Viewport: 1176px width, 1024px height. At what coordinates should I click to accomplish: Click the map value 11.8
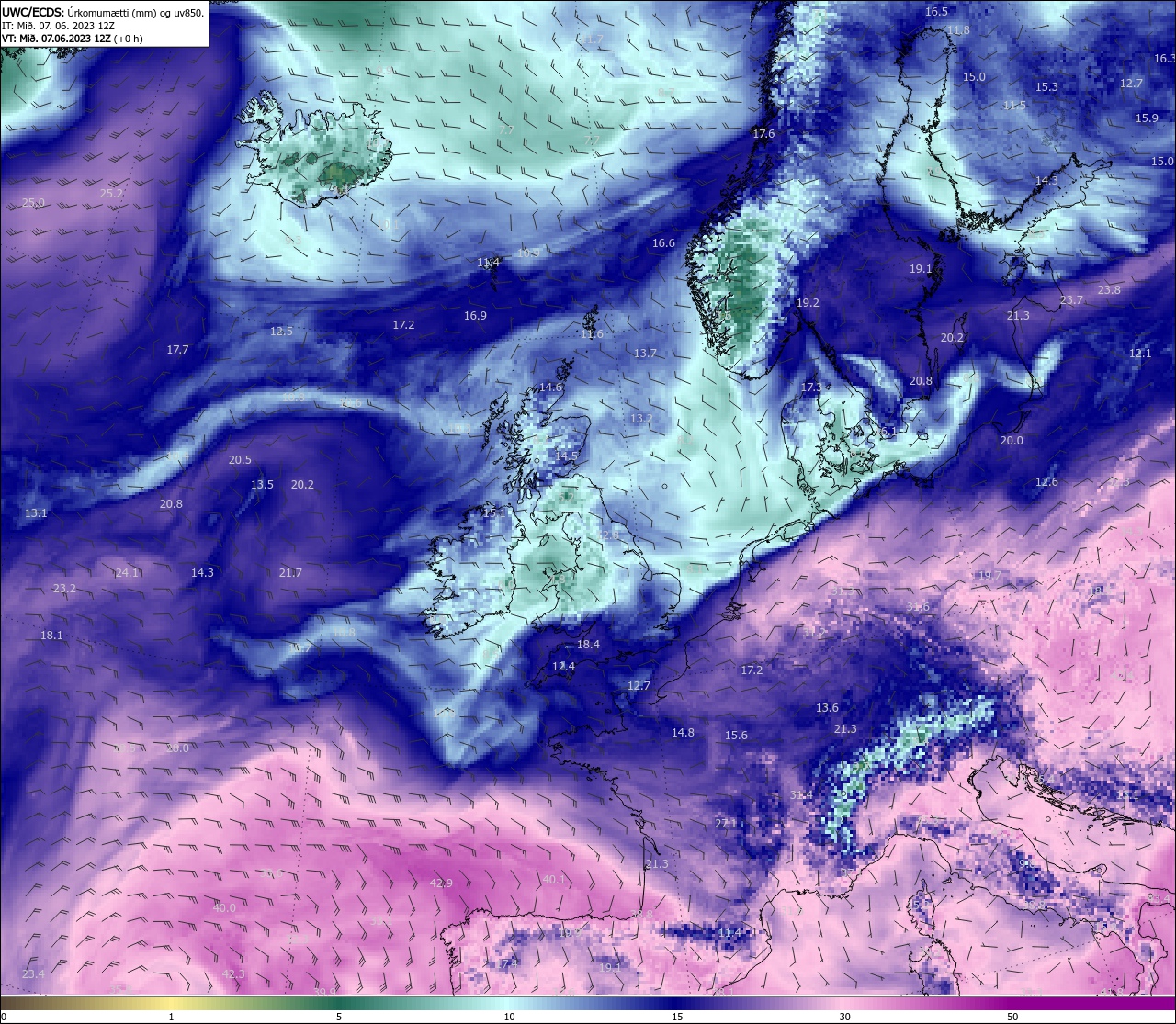[958, 30]
